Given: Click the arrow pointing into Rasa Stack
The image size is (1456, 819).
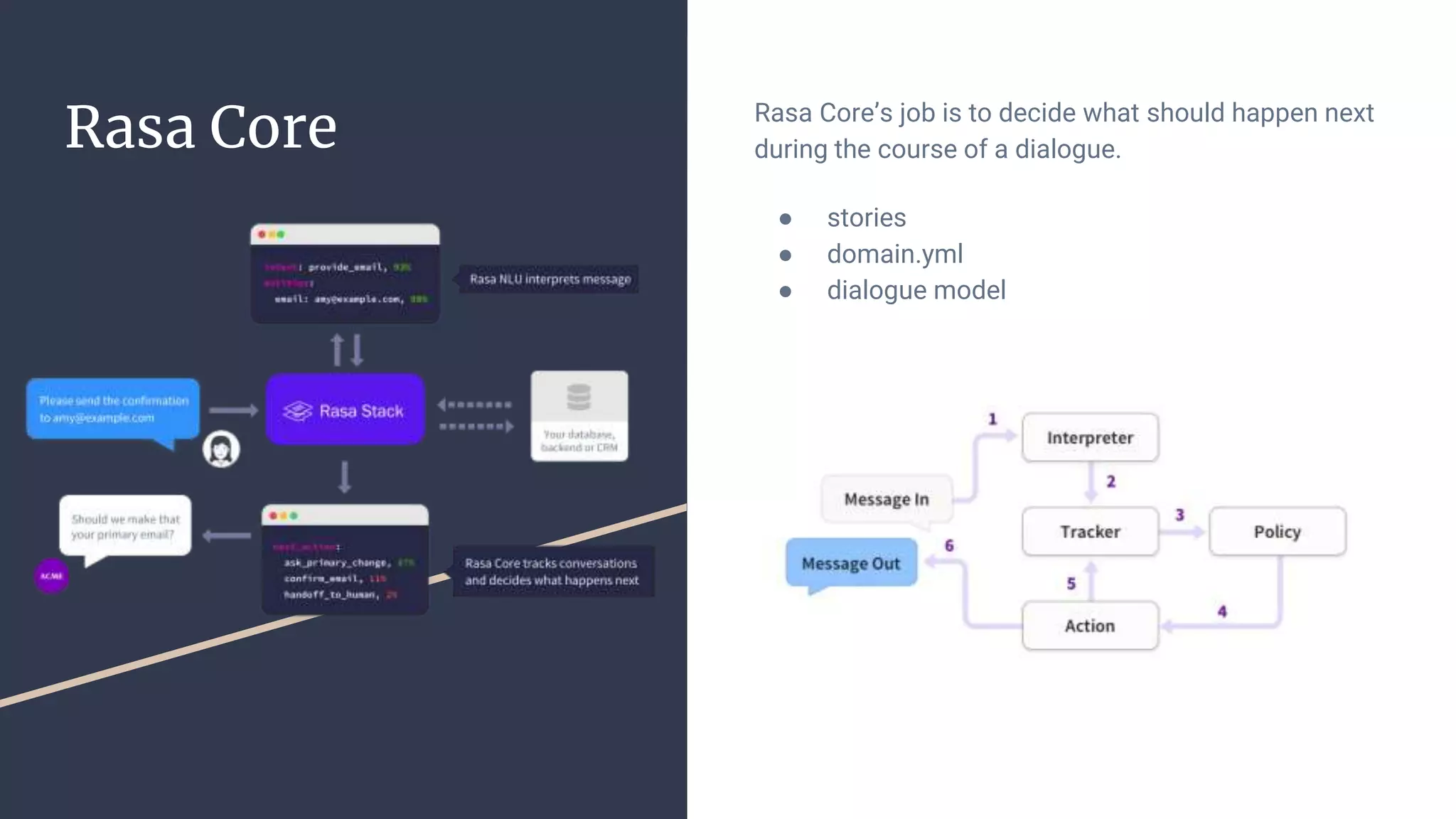Looking at the screenshot, I should 233,410.
